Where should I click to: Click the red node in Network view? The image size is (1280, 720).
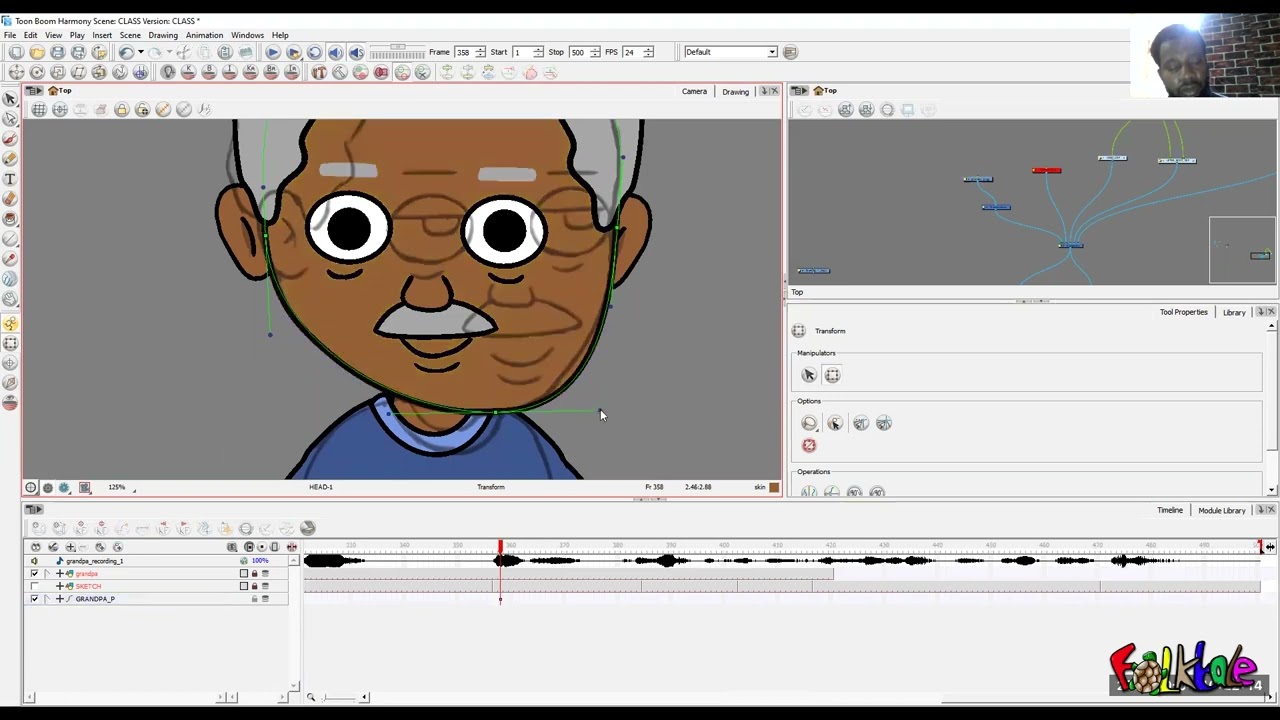tap(1046, 170)
